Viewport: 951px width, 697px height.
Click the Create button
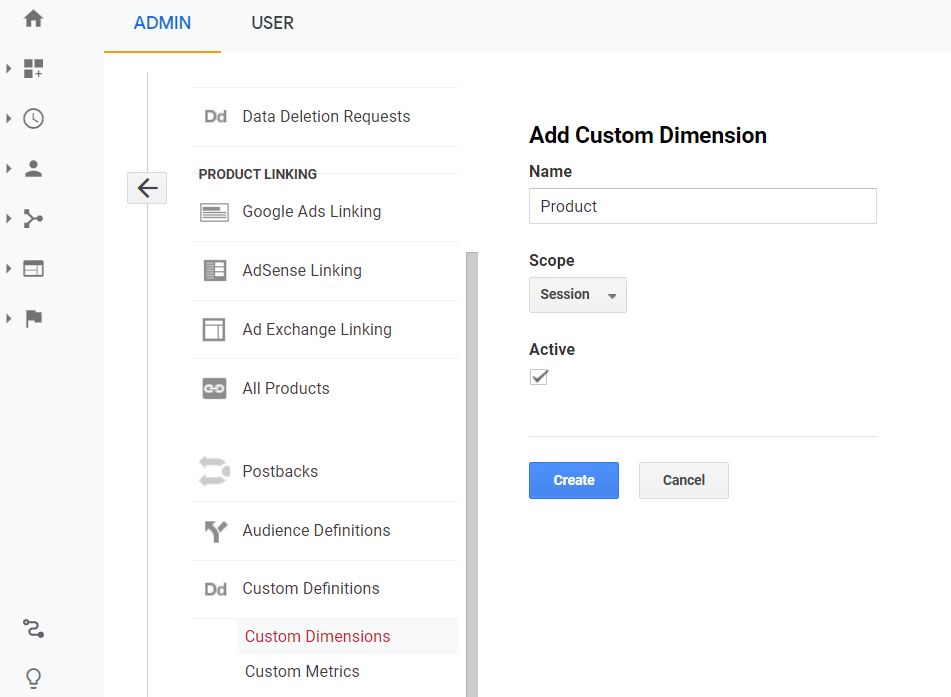click(573, 480)
